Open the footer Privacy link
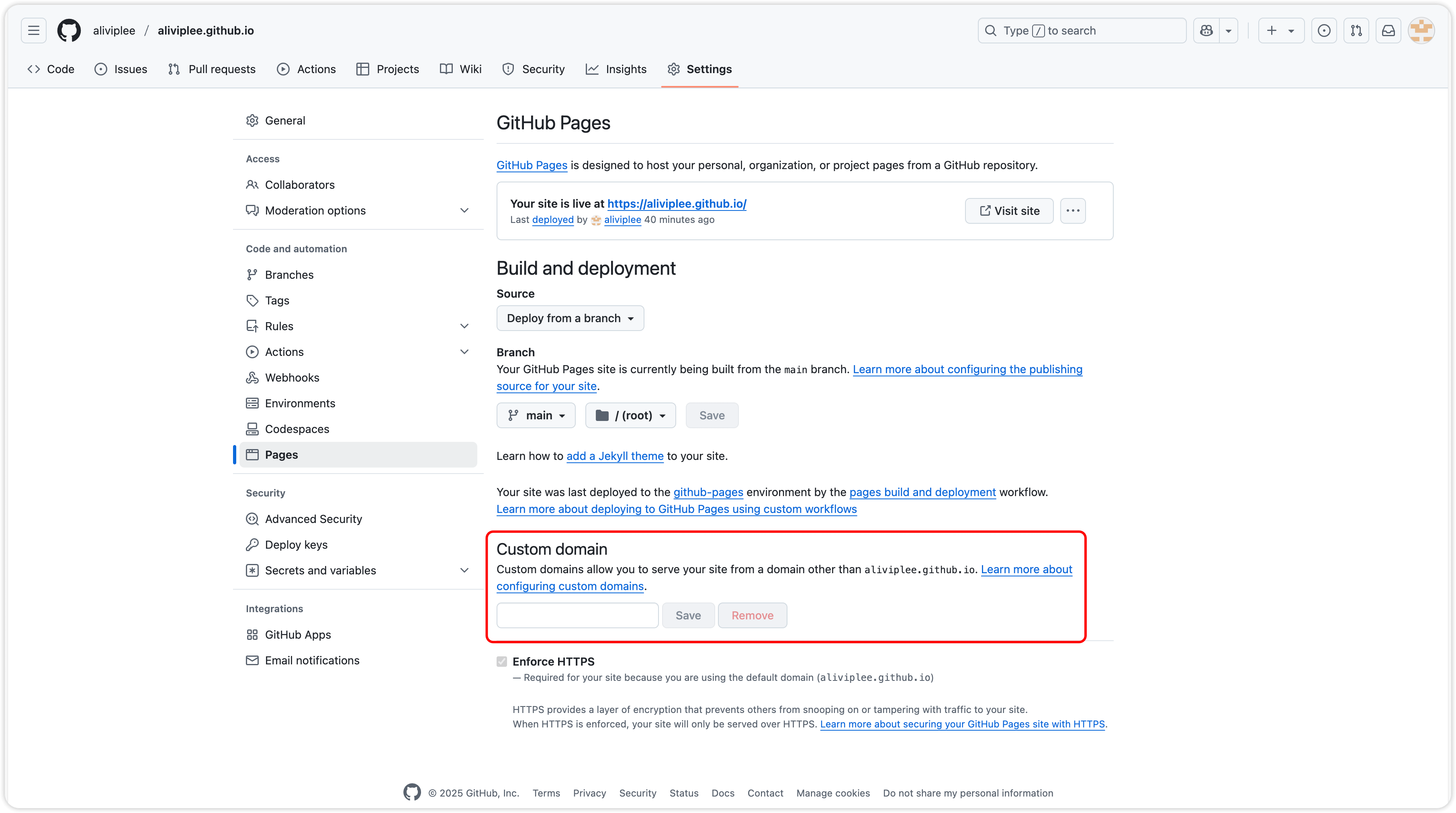The image size is (1456, 813). click(589, 793)
